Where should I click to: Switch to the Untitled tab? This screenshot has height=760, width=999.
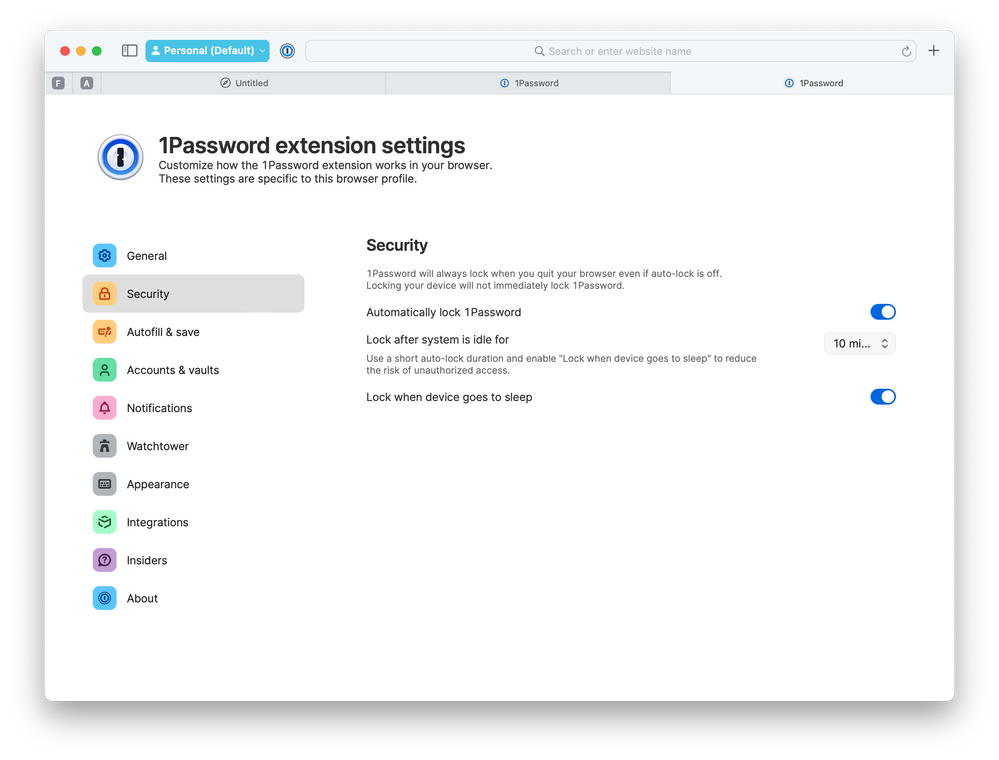244,83
